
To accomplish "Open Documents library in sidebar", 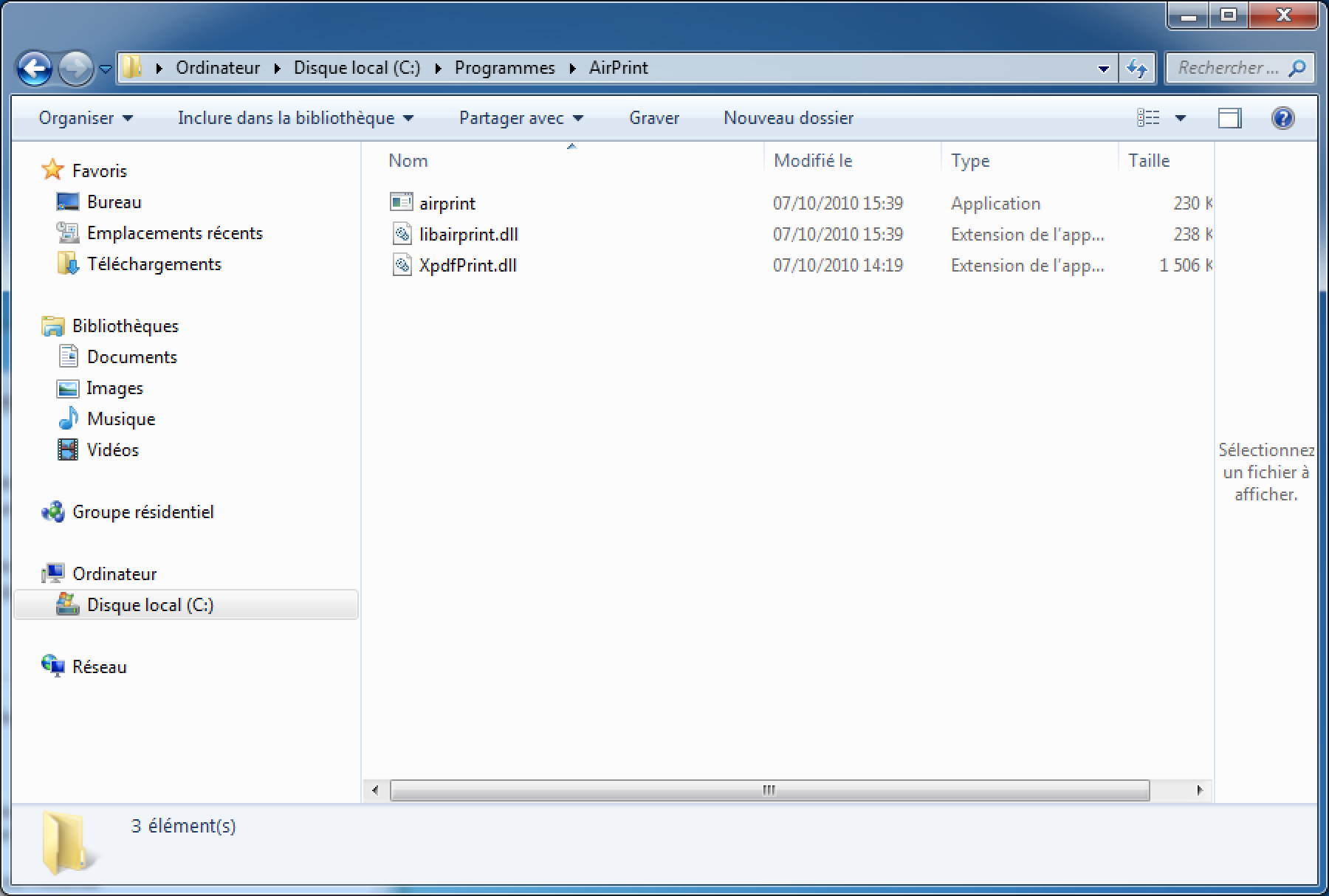I will click(x=132, y=357).
